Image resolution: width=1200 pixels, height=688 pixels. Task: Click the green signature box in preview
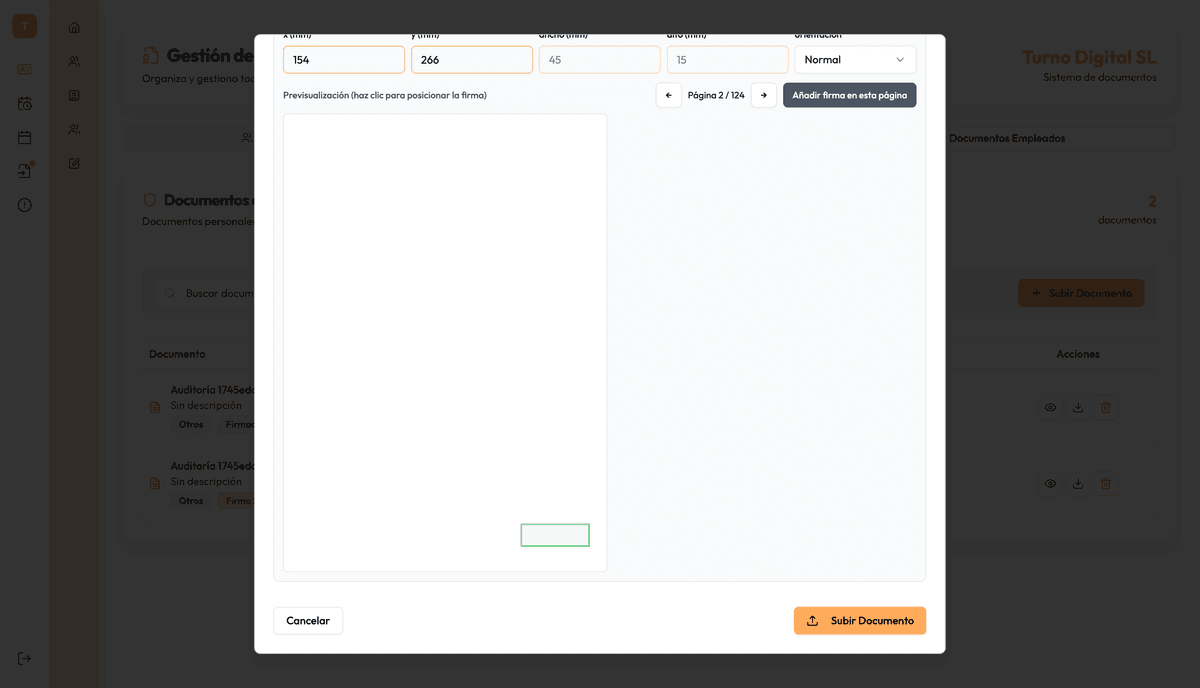click(x=555, y=535)
